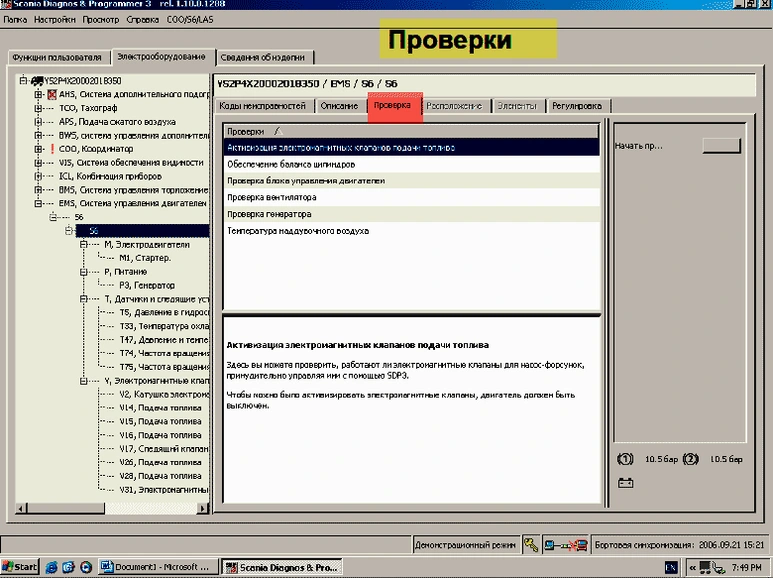The image size is (773, 578).
Task: Click the battery icon in right panel
Action: click(626, 483)
